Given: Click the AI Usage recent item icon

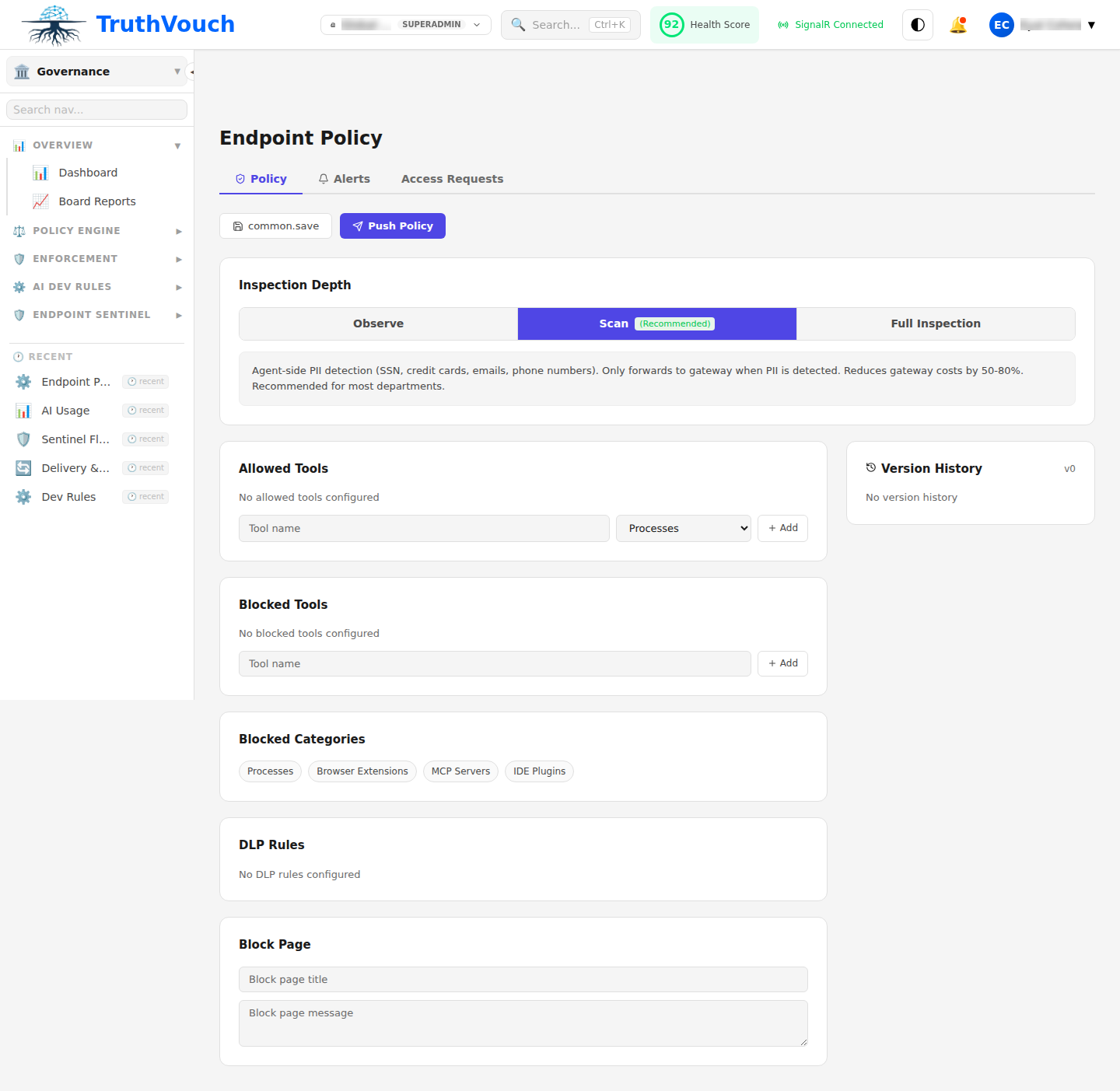Looking at the screenshot, I should [x=24, y=410].
